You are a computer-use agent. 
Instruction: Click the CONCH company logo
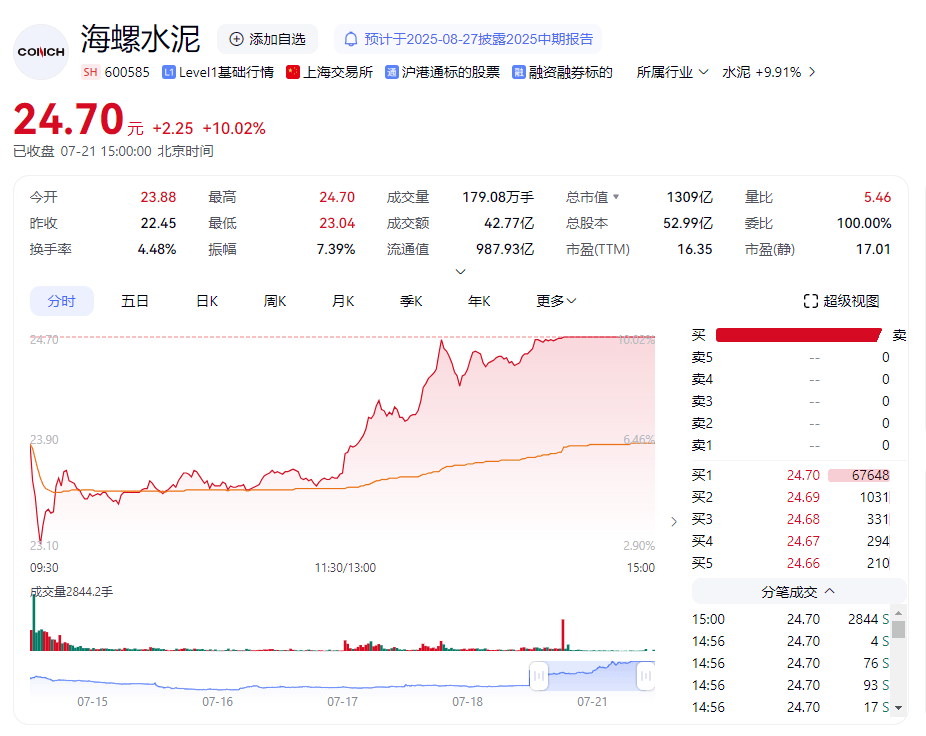pyautogui.click(x=41, y=52)
